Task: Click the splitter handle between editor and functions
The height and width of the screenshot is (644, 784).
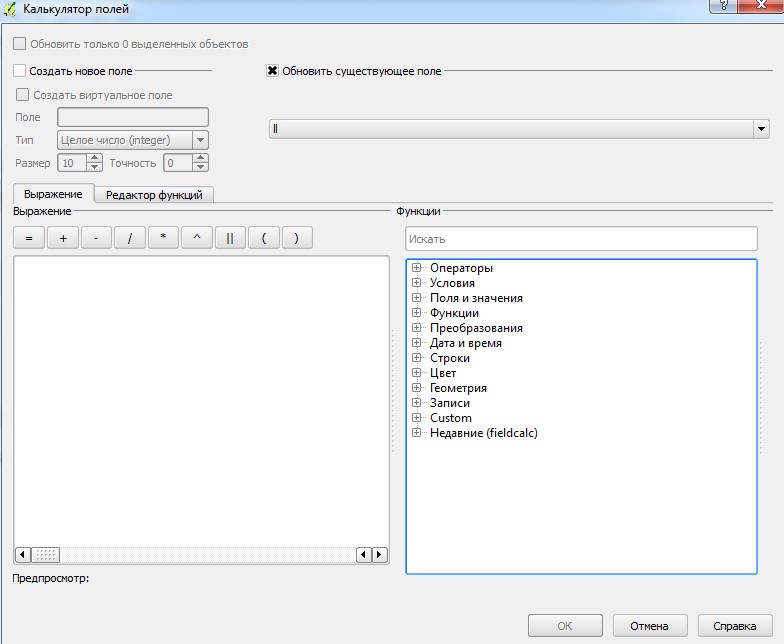Action: pyautogui.click(x=393, y=391)
